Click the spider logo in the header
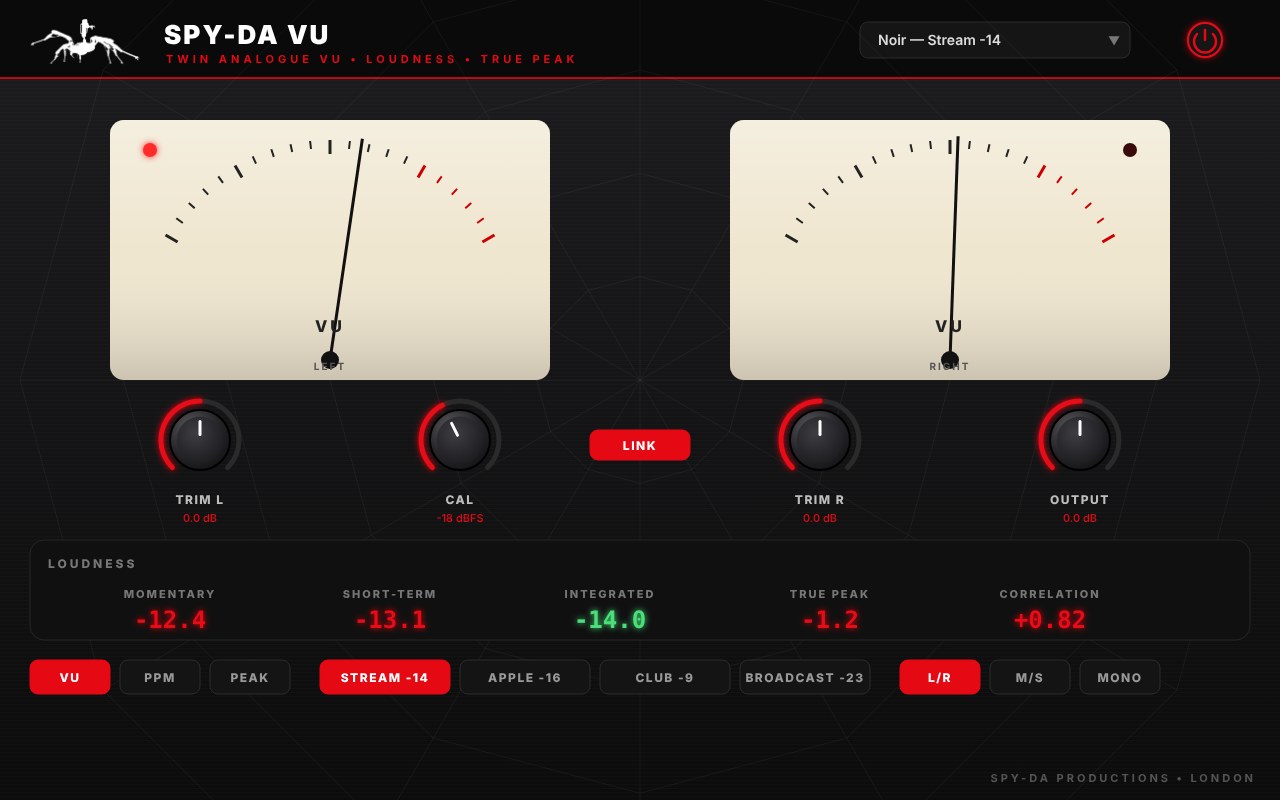 tap(84, 42)
